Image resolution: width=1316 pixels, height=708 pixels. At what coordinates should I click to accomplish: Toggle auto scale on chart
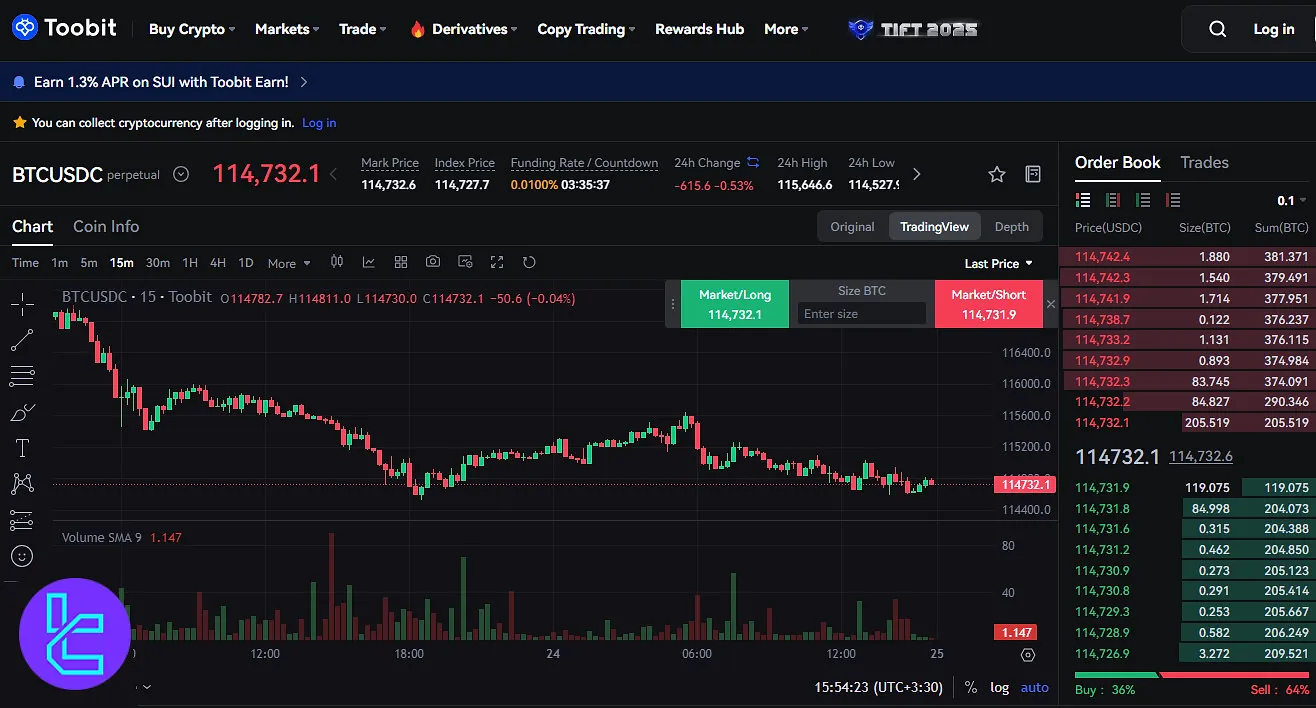1035,688
